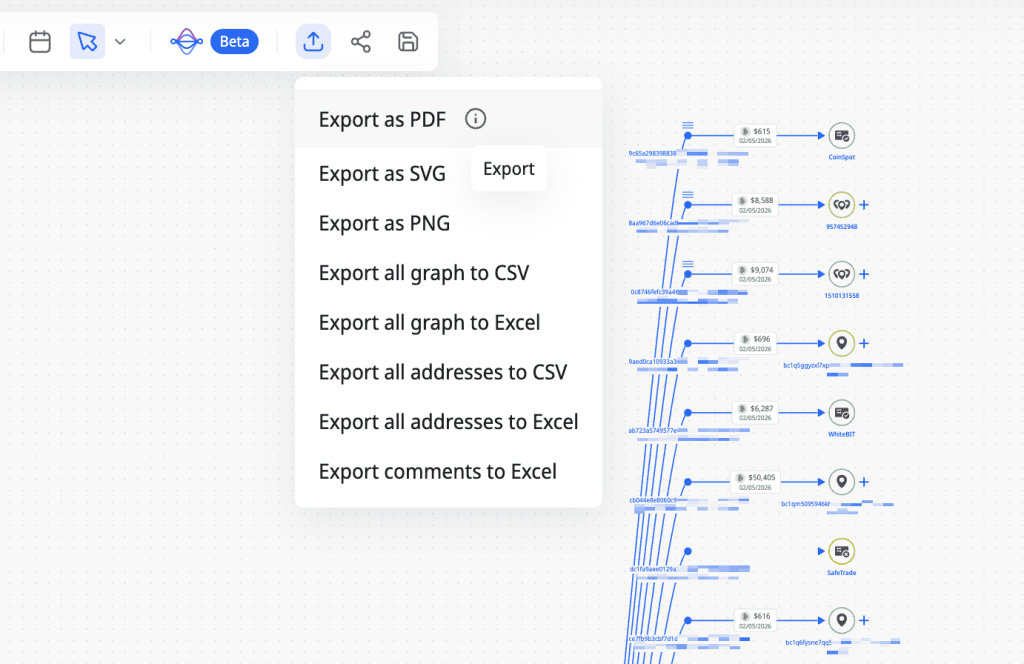
Task: Choose Export as SVG
Action: (x=382, y=174)
